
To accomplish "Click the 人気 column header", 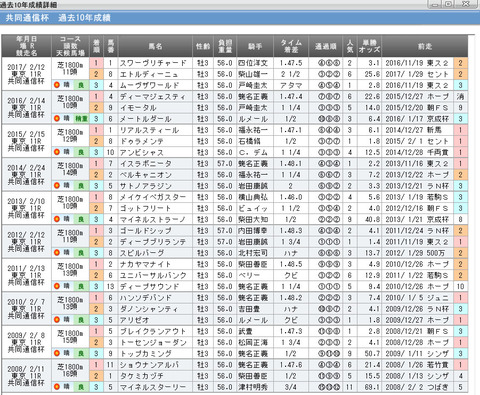I will pos(350,46).
